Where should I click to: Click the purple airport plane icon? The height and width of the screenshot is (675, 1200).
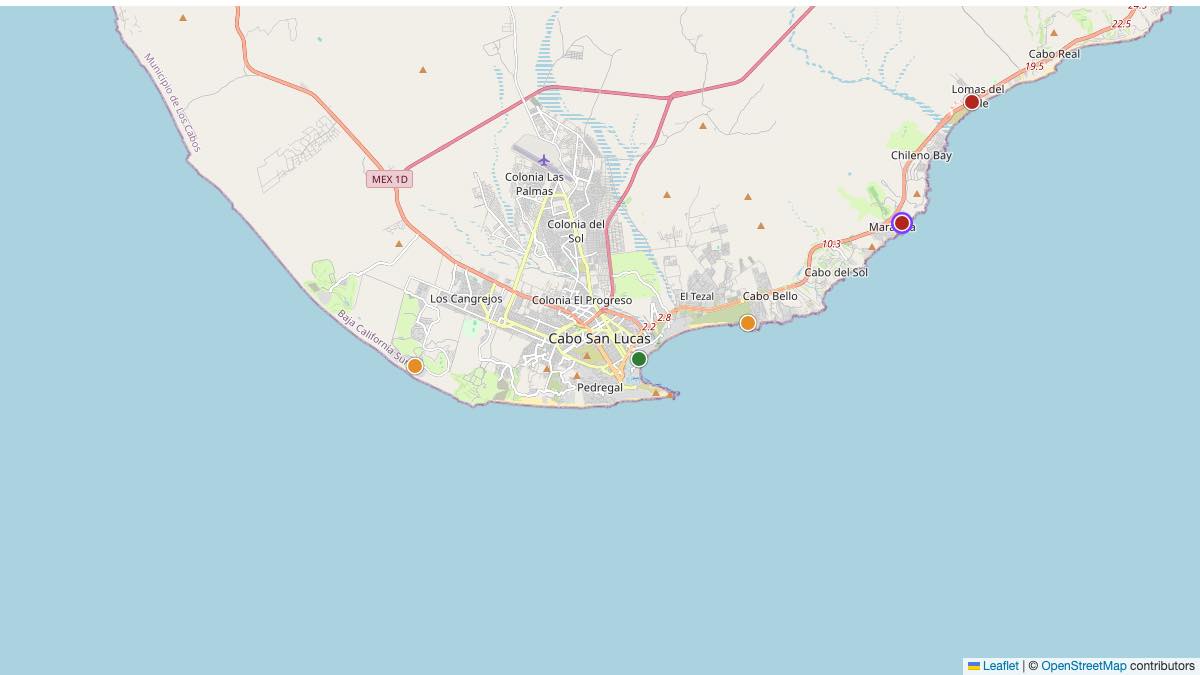(544, 160)
